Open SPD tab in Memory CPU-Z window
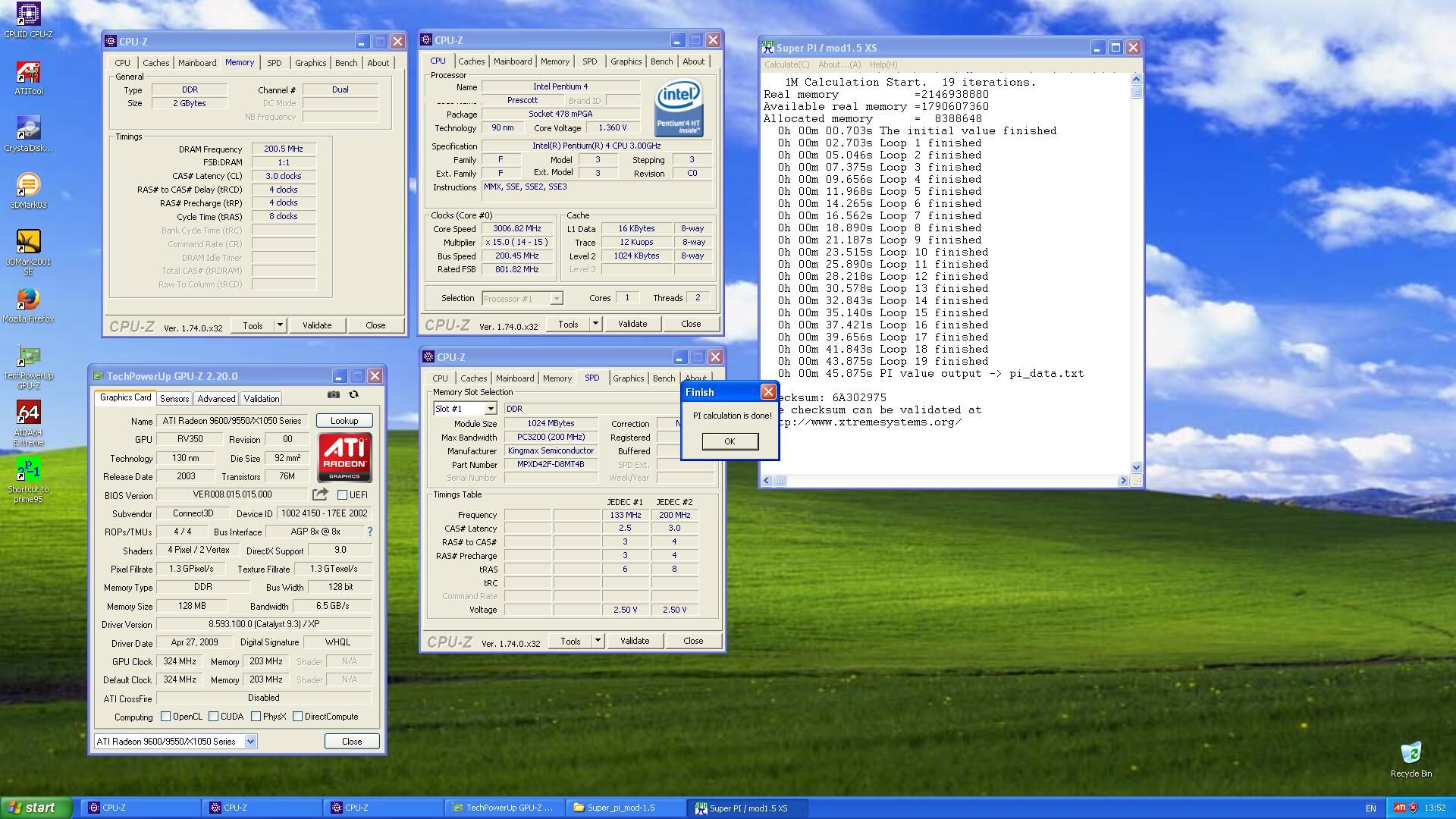 click(275, 63)
